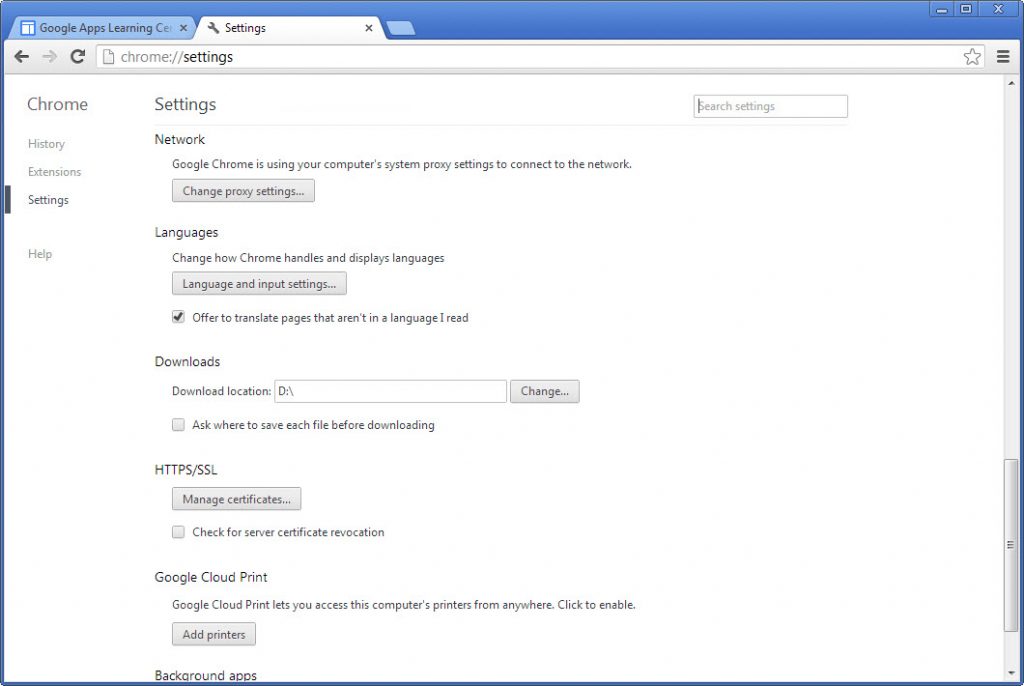Click the forward navigation arrow

(x=50, y=57)
